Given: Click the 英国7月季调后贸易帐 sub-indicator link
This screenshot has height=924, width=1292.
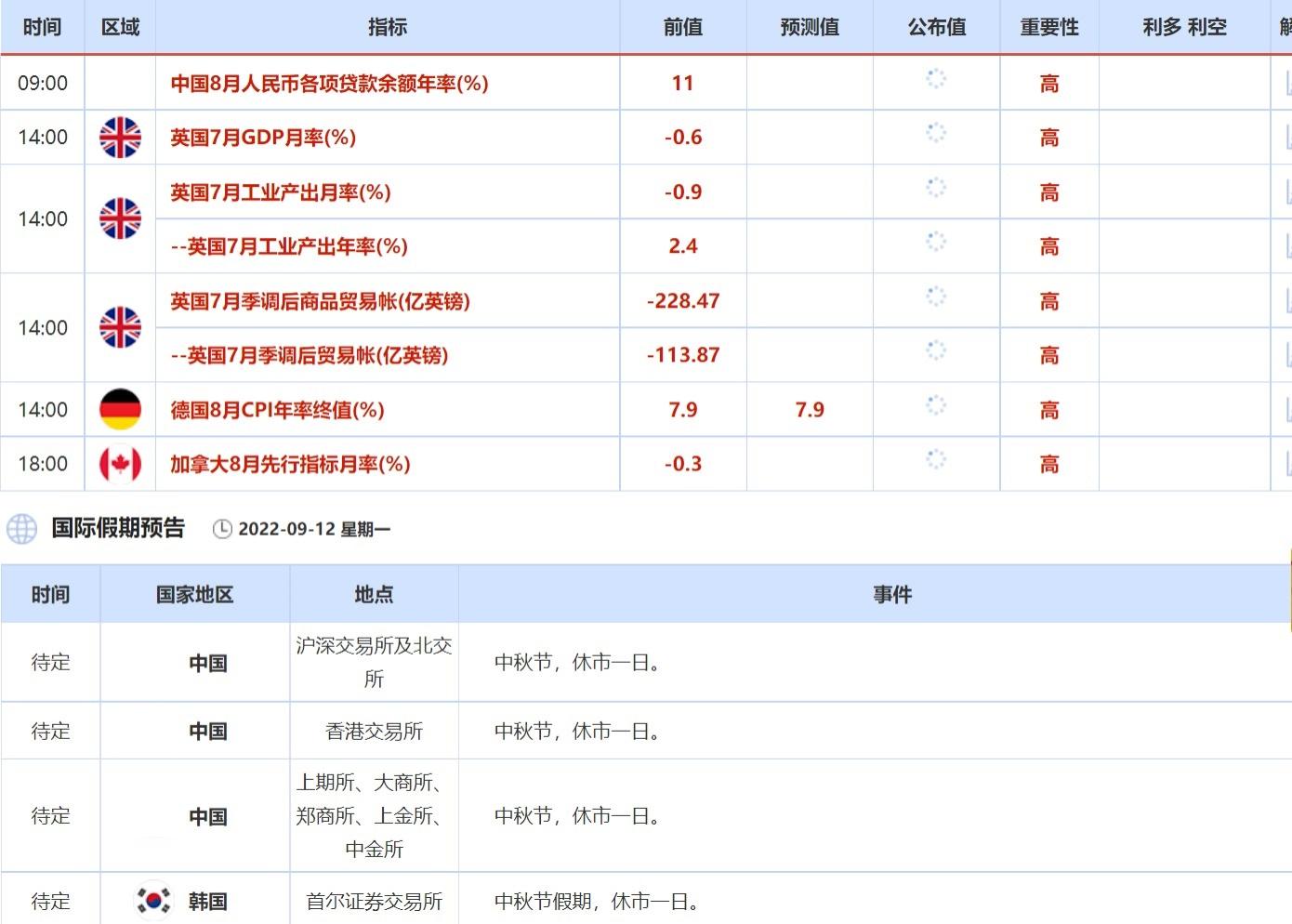Looking at the screenshot, I should (310, 355).
